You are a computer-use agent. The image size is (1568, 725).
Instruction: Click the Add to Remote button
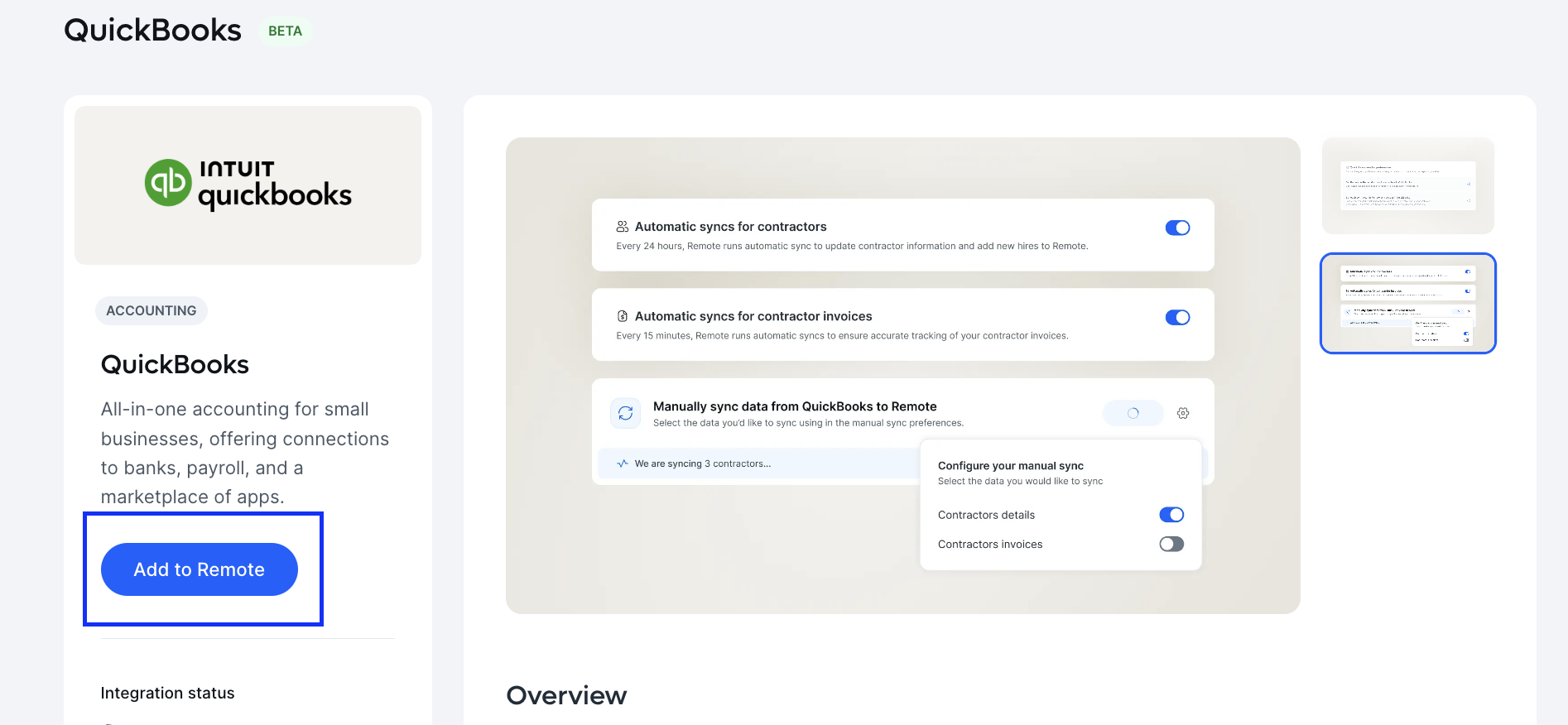[199, 569]
